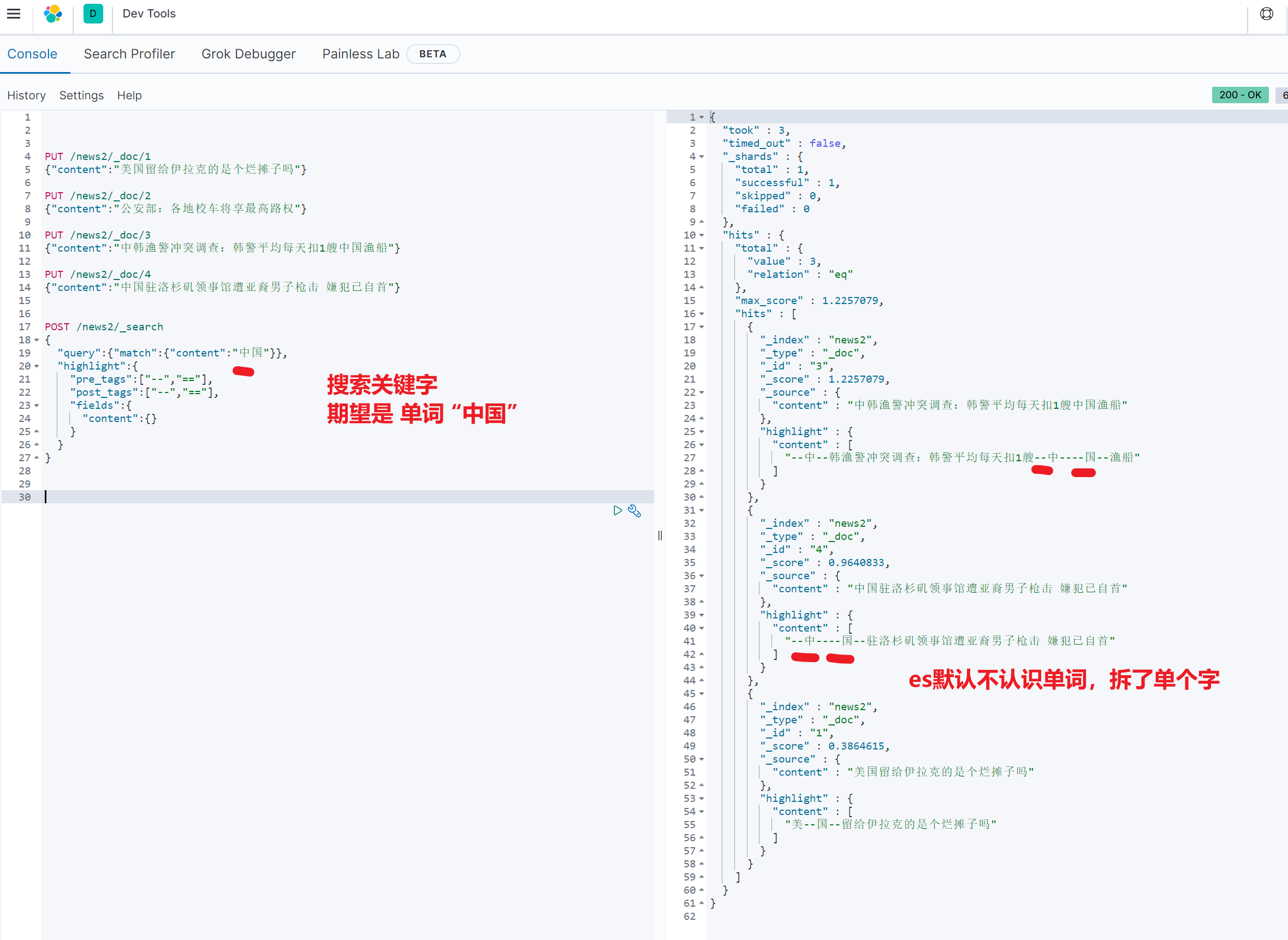The image size is (1288, 940).
Task: Collapse the request body fold at line 18
Action: click(x=37, y=340)
